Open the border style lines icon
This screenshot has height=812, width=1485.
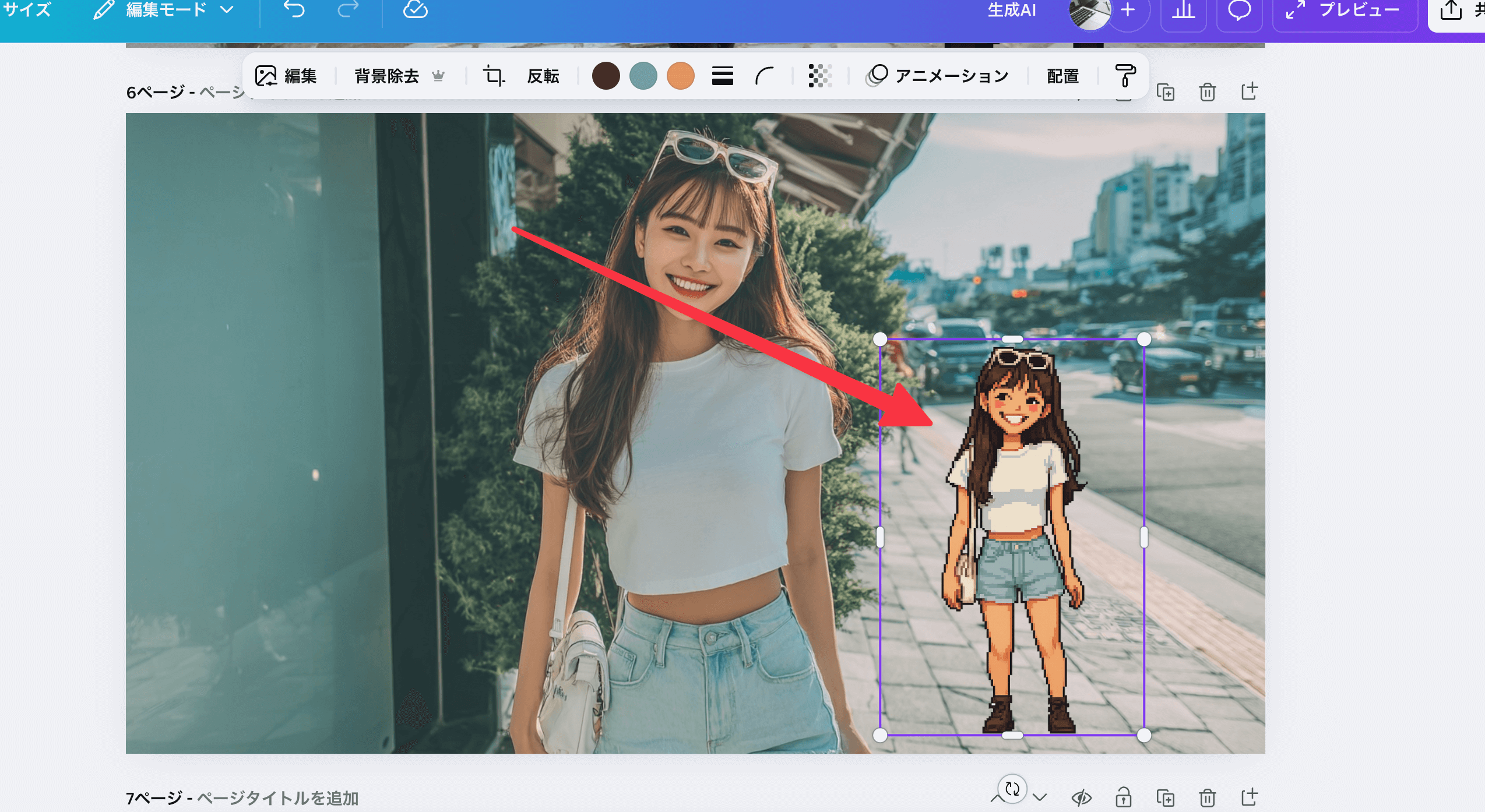pyautogui.click(x=722, y=76)
